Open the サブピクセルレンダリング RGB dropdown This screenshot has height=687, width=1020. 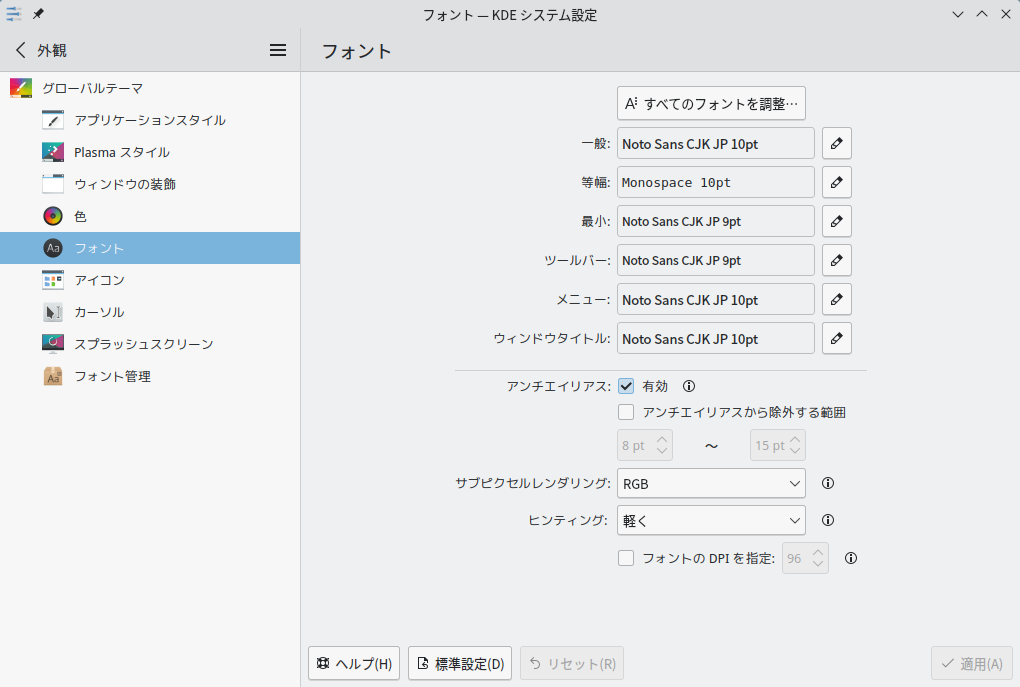[x=711, y=483]
